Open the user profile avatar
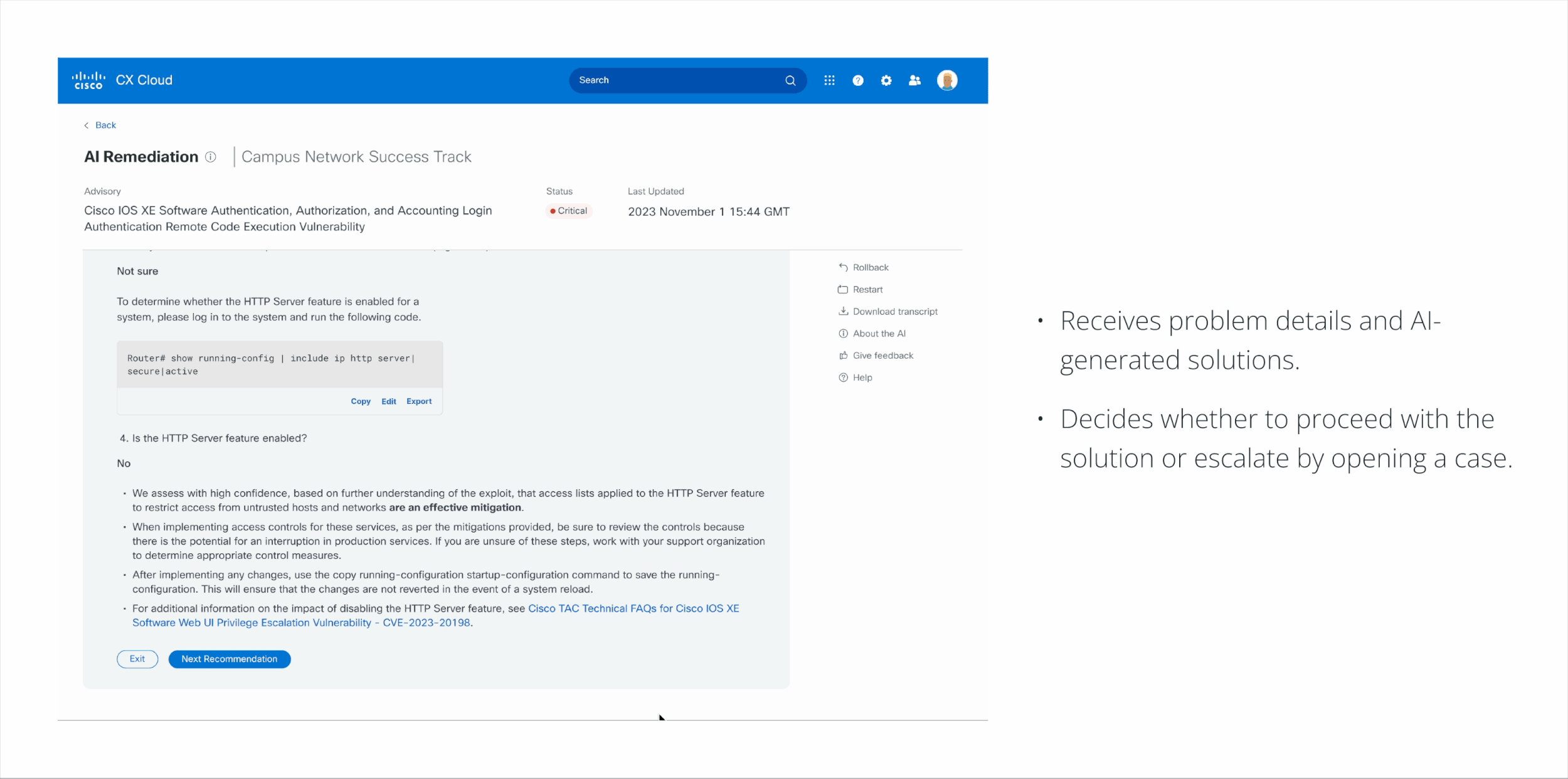The width and height of the screenshot is (1568, 779). pyautogui.click(x=947, y=80)
